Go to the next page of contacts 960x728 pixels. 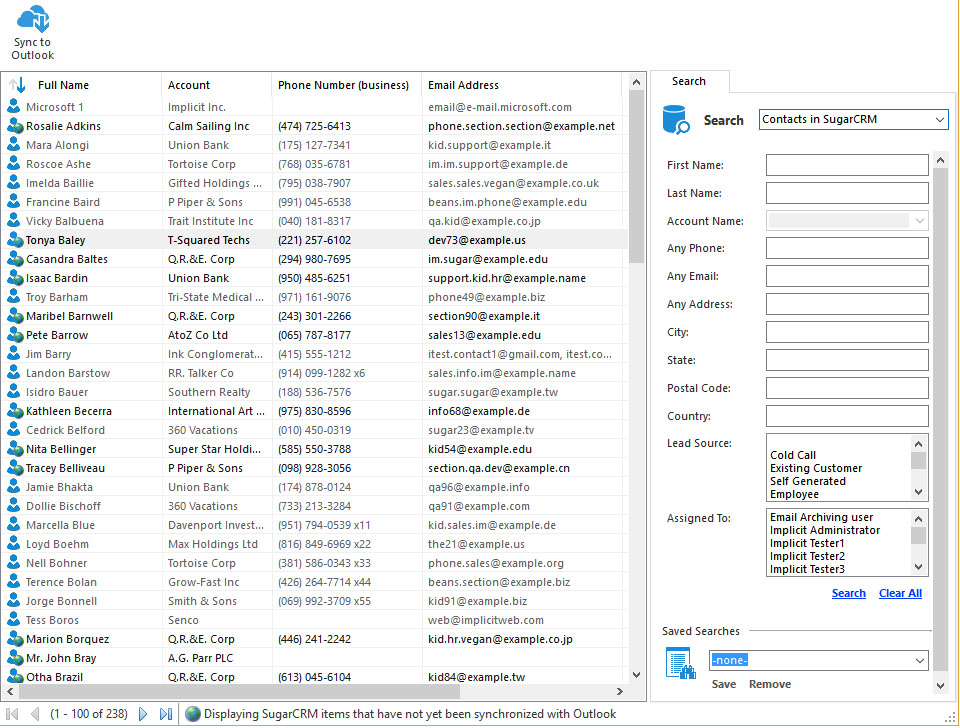coord(143,714)
